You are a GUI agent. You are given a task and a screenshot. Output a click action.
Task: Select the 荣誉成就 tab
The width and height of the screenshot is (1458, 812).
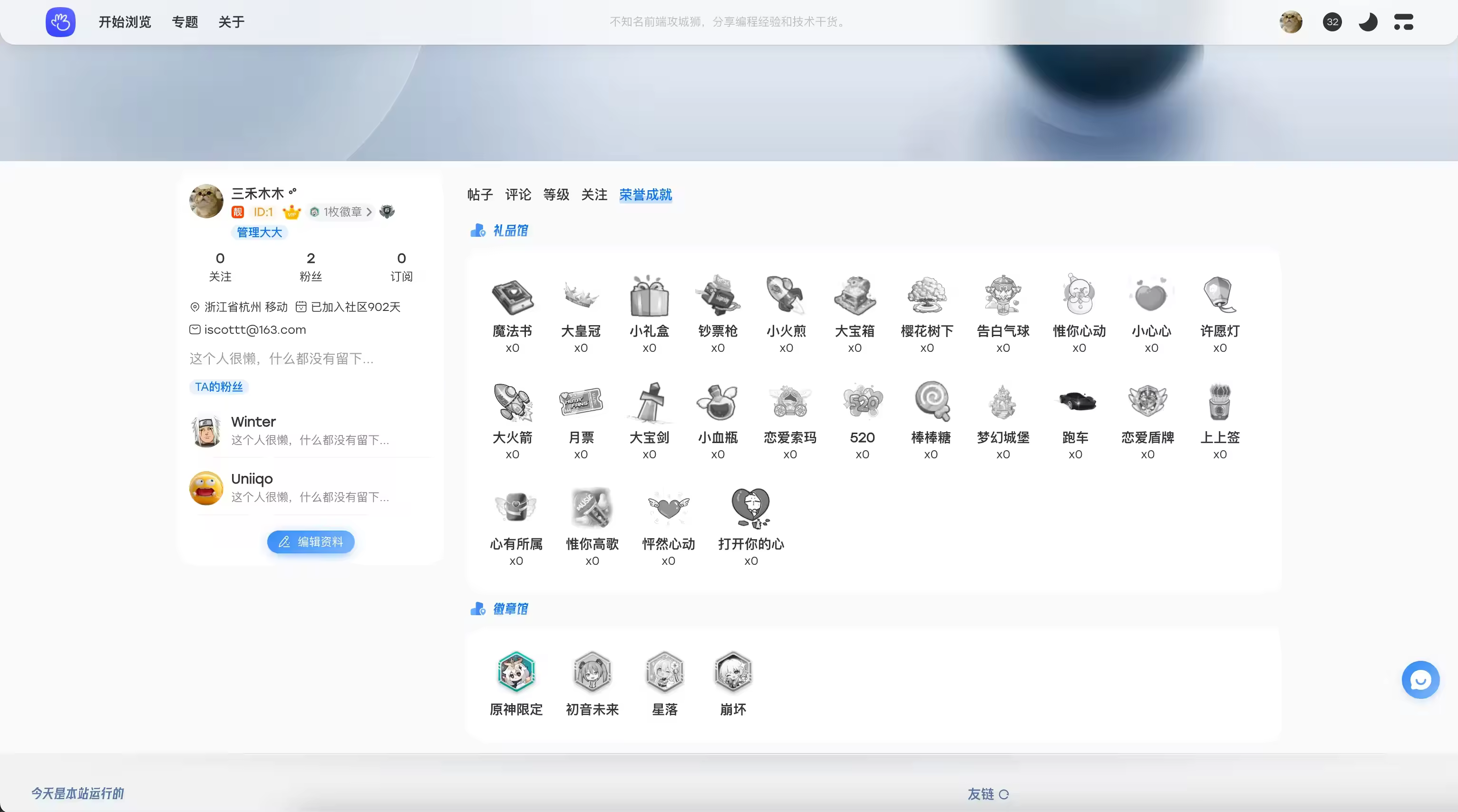[646, 194]
